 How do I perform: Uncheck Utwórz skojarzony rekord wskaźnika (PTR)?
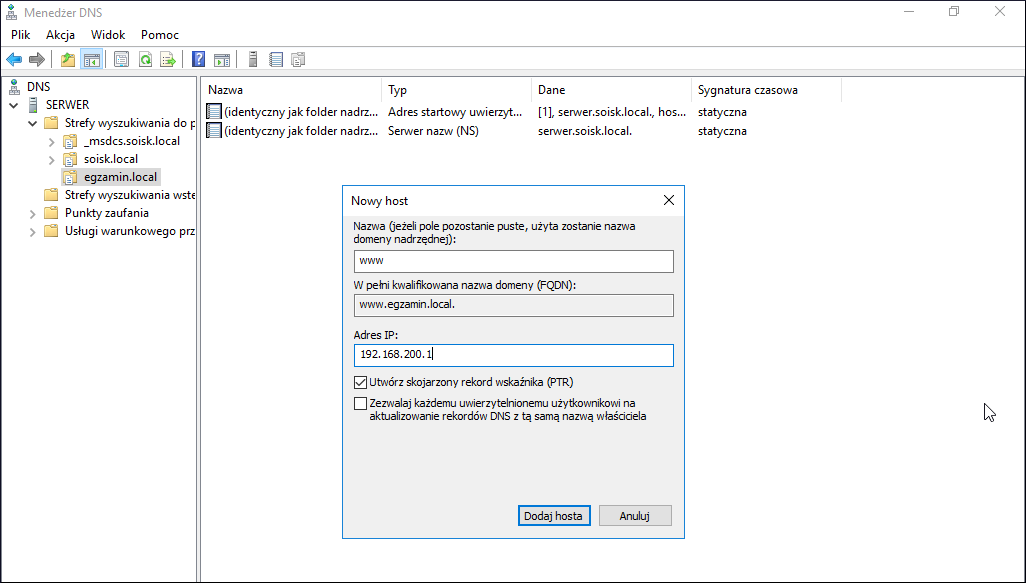tap(360, 382)
